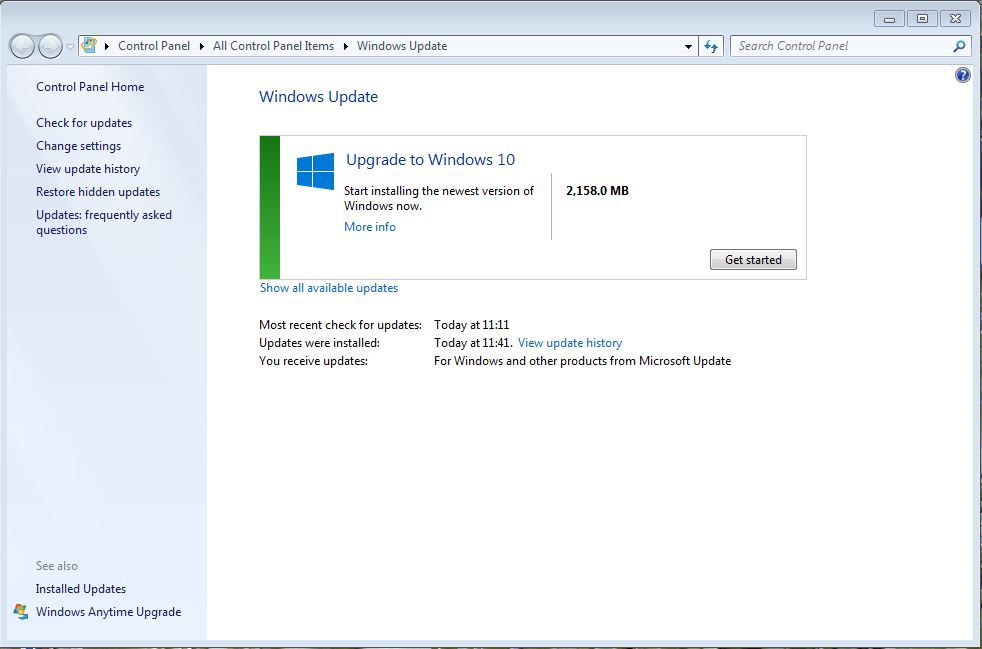Expand the arrow before Control Panel breadcrumb
This screenshot has height=649, width=982.
107,46
